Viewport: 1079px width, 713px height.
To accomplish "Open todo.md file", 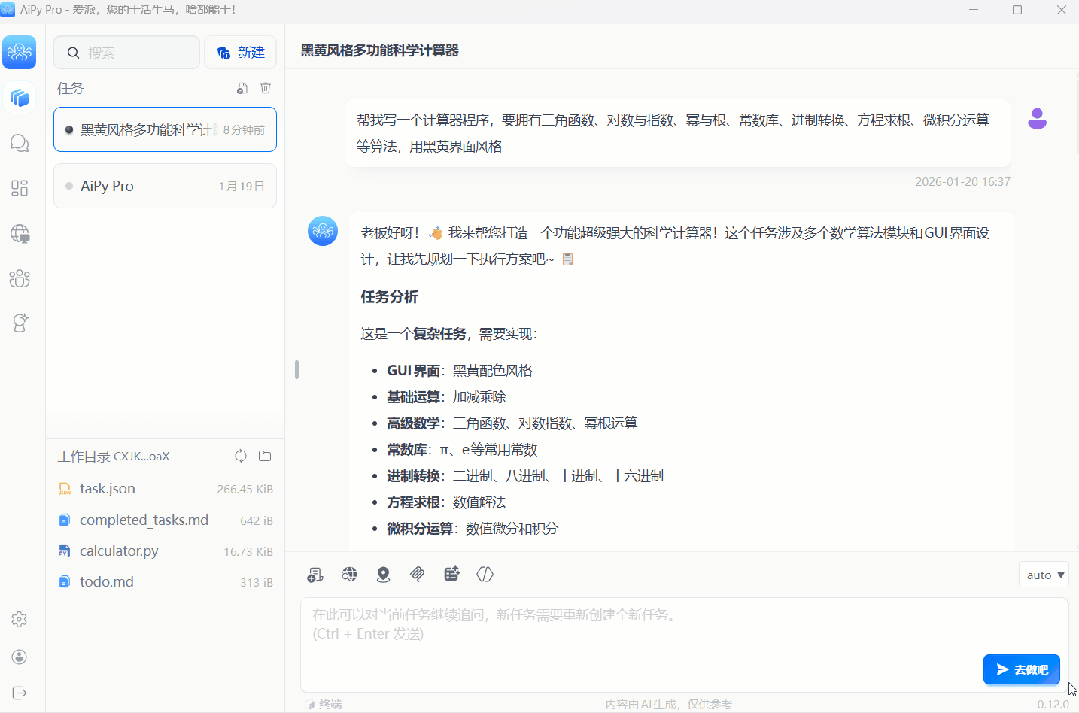I will [165, 582].
